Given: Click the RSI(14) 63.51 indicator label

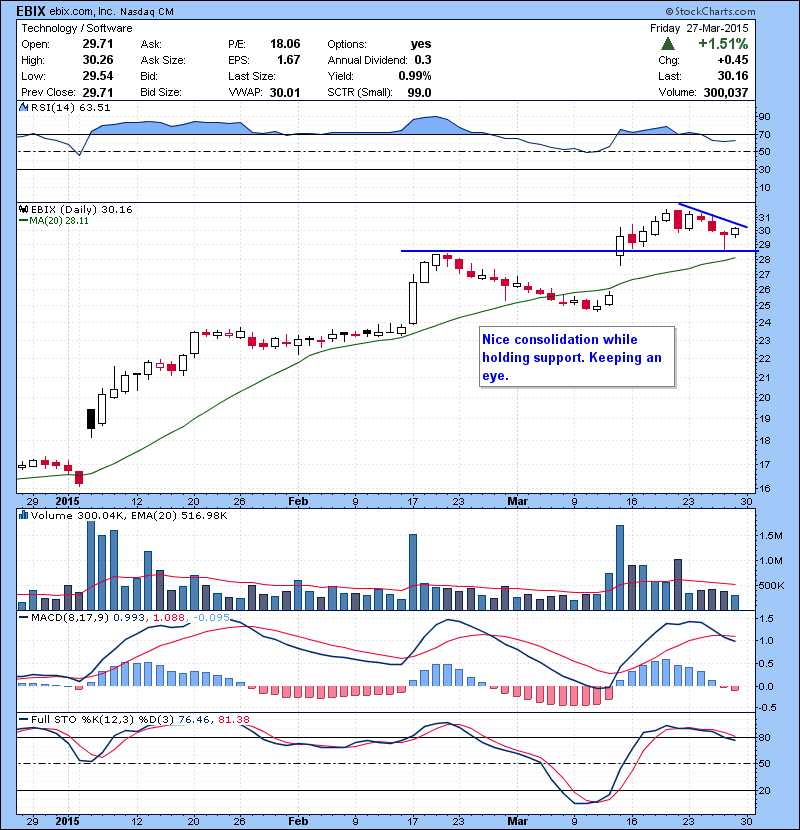Looking at the screenshot, I should [70, 107].
